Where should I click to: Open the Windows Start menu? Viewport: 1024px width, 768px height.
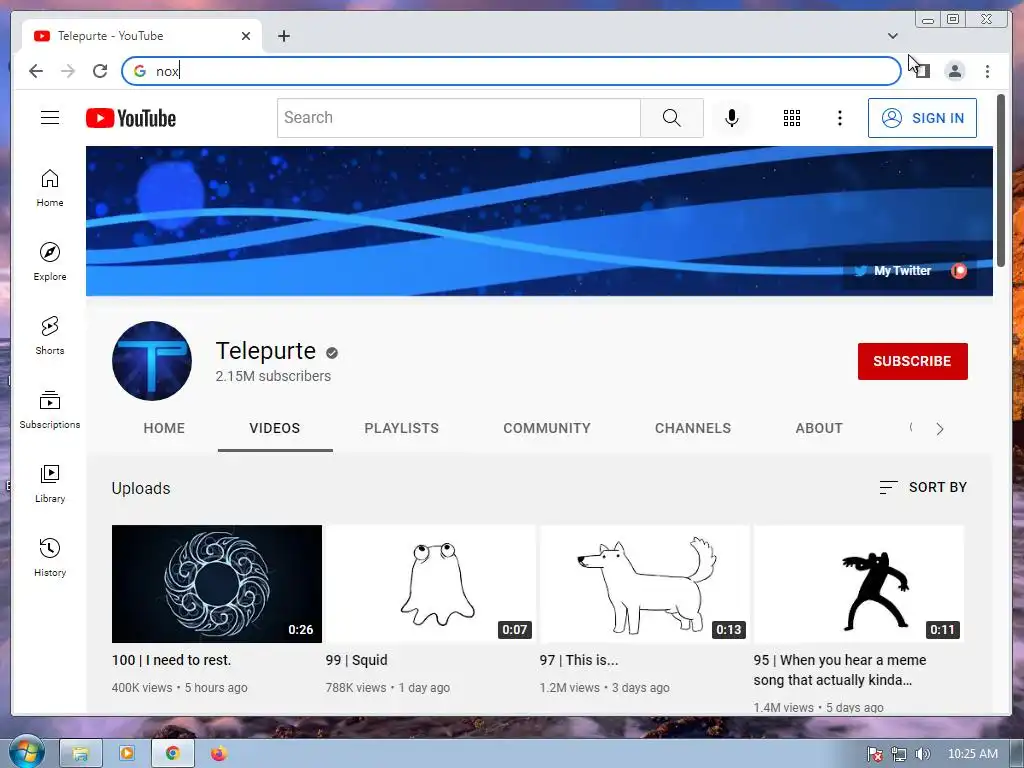25,752
